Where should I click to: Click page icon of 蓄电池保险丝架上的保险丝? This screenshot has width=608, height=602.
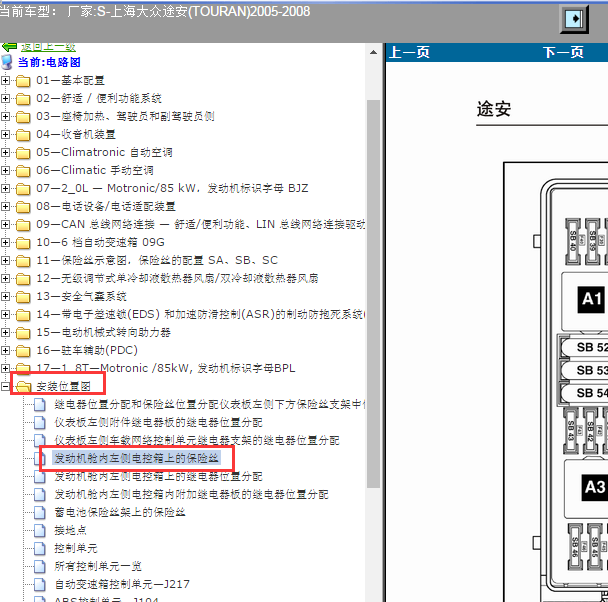[40, 512]
